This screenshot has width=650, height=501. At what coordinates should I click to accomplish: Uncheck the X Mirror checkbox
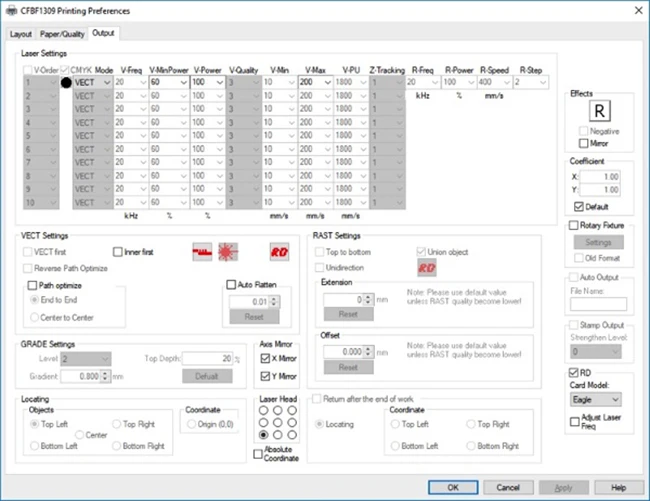(x=265, y=358)
